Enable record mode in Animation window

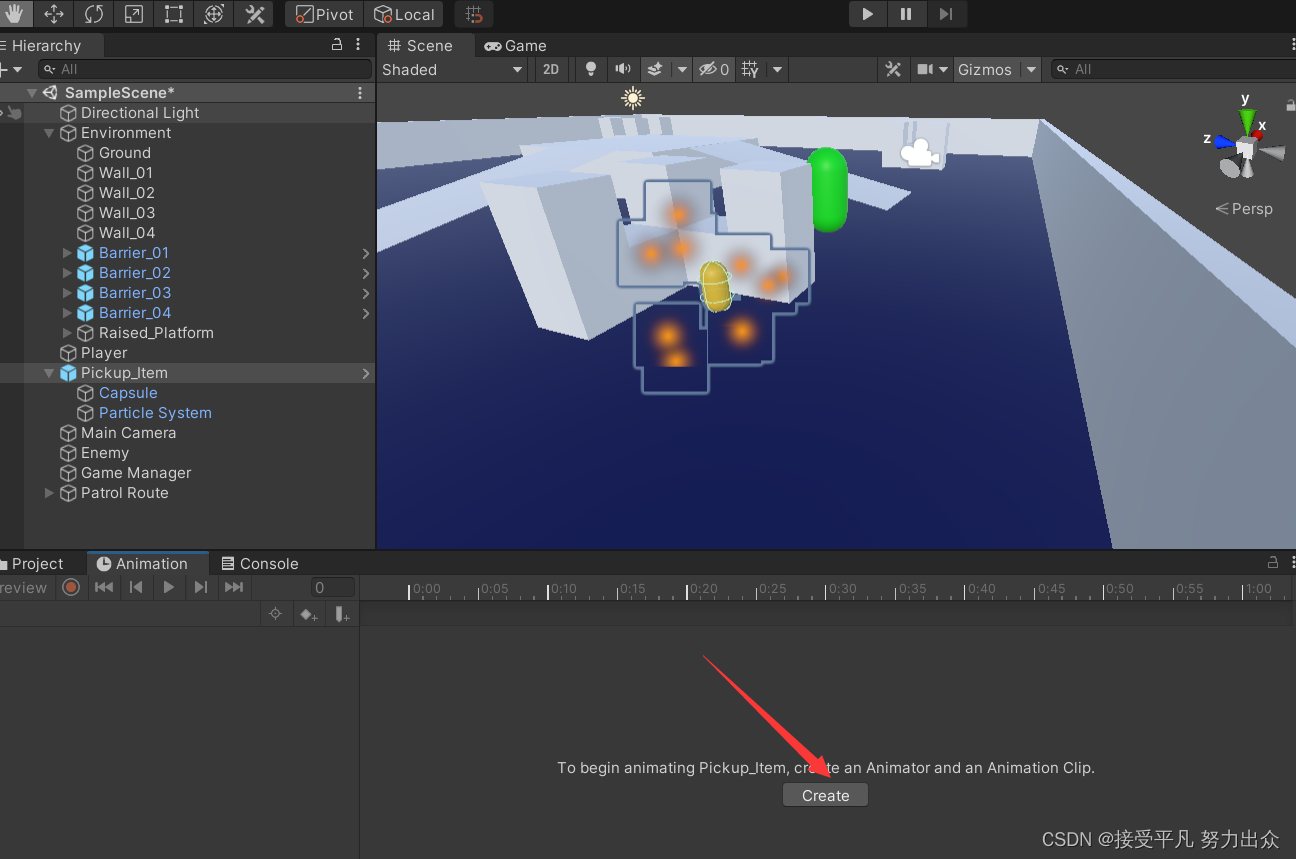pyautogui.click(x=68, y=588)
